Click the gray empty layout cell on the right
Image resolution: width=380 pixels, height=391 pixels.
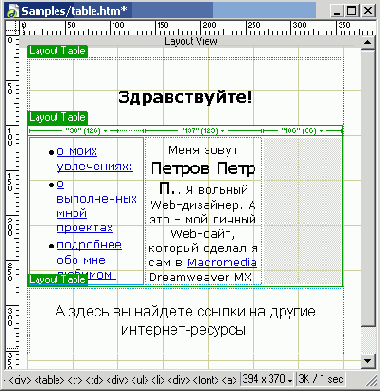[x=302, y=211]
